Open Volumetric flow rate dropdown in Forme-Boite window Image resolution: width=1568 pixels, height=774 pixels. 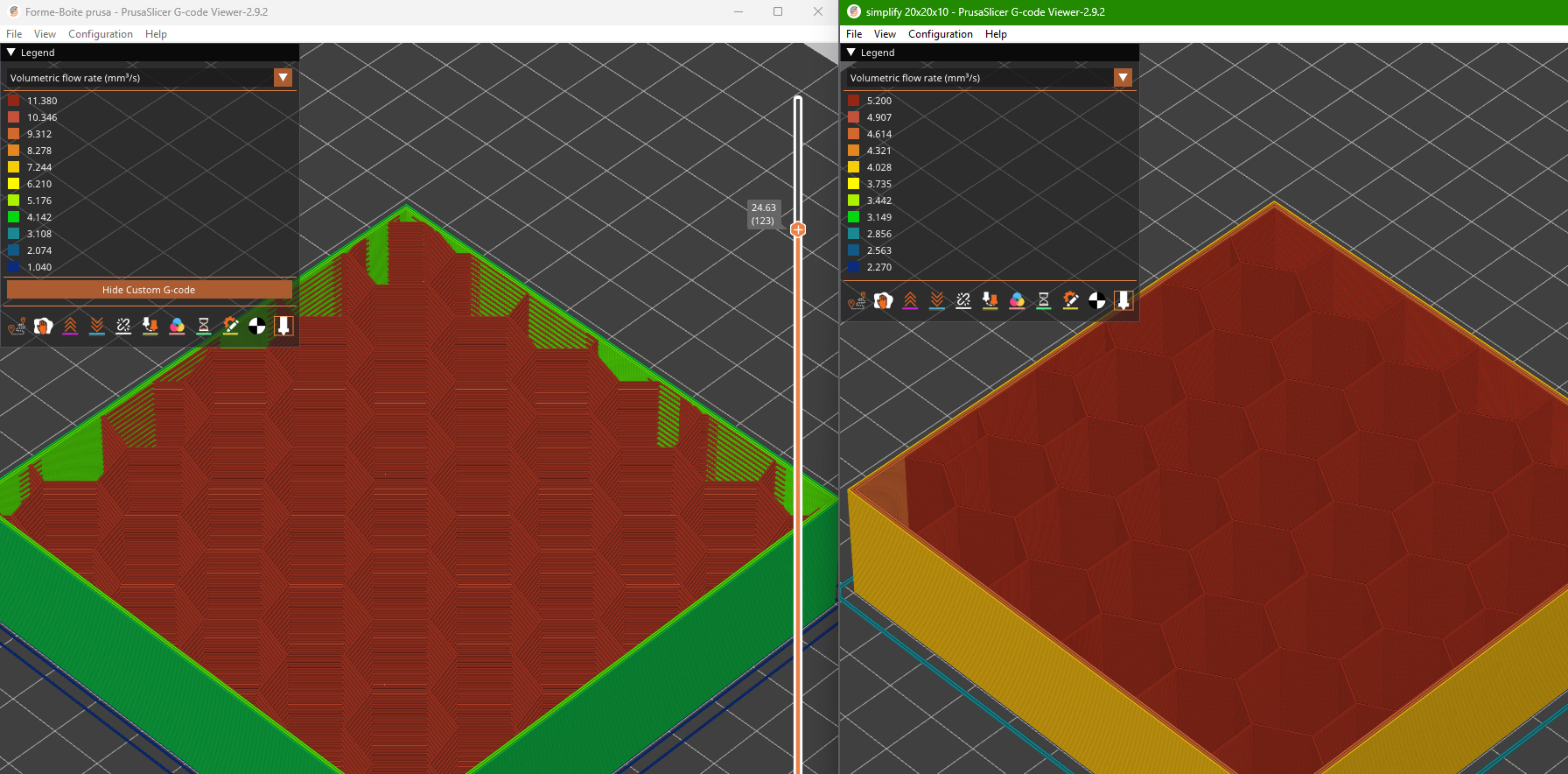click(x=150, y=78)
